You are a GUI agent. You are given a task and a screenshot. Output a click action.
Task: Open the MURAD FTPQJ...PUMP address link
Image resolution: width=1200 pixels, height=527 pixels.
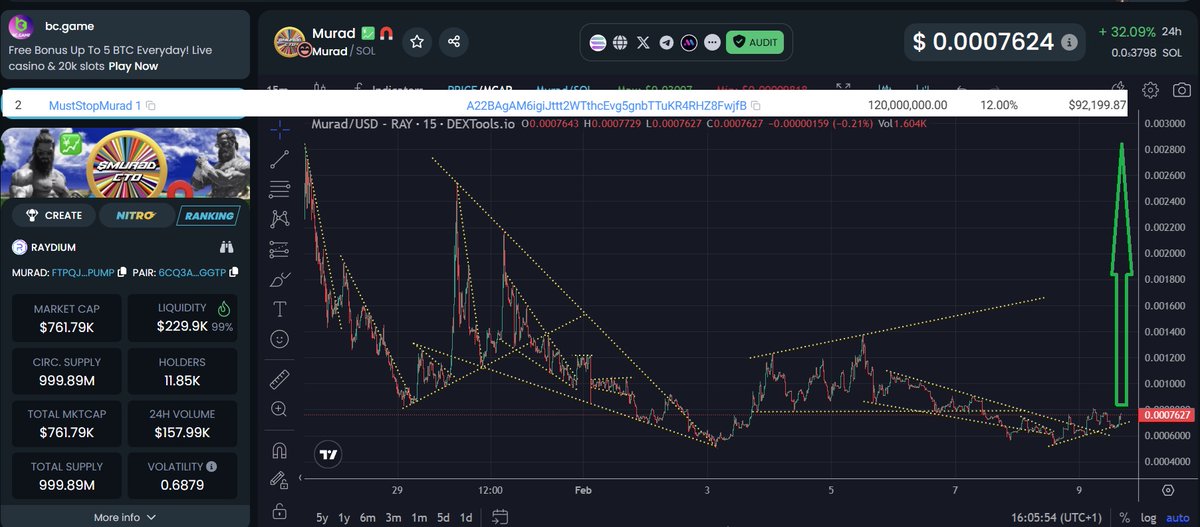(83, 272)
